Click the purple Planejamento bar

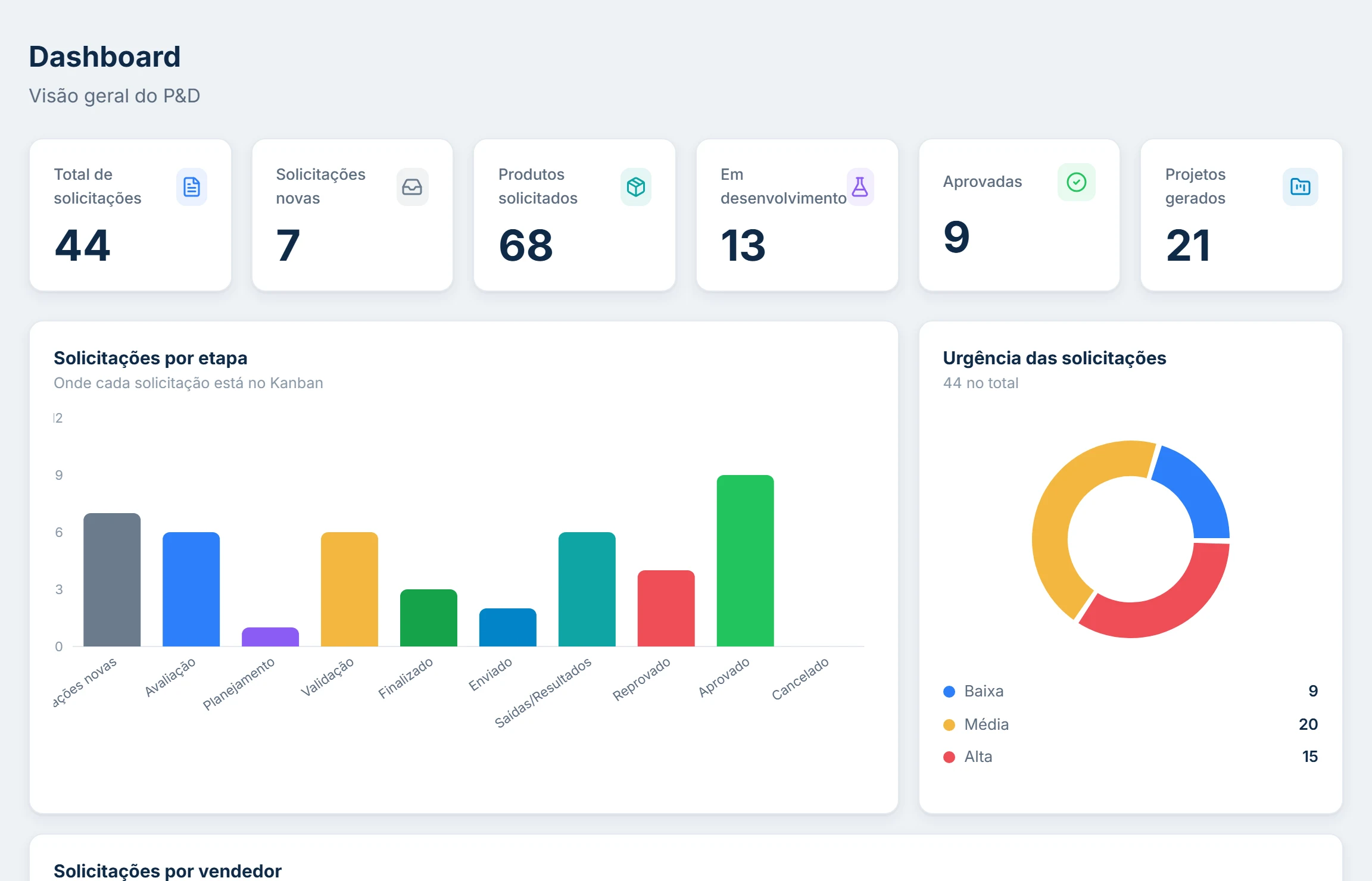tap(270, 637)
